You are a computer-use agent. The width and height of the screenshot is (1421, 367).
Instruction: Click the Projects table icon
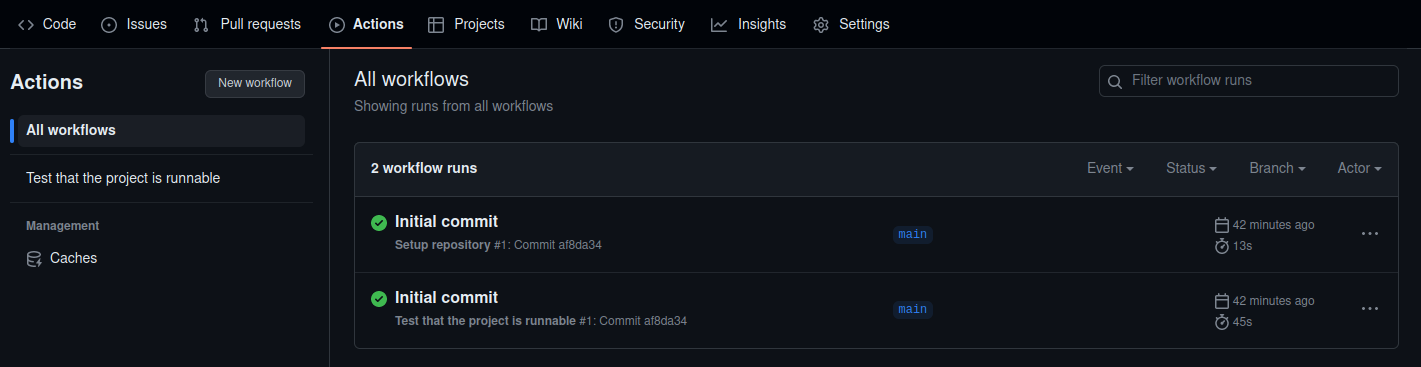click(x=436, y=24)
